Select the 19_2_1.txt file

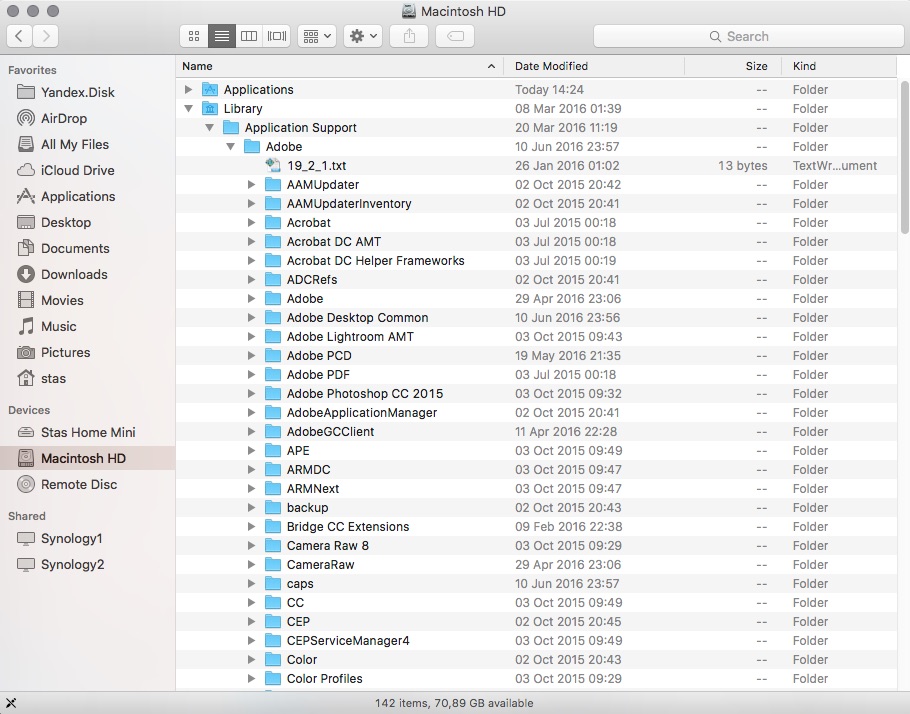tap(536, 165)
